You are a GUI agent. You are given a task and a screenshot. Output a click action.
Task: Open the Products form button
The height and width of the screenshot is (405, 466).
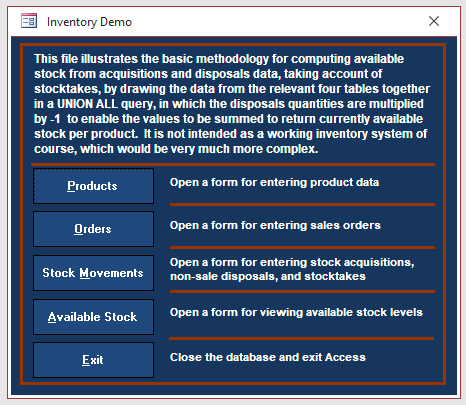point(93,186)
